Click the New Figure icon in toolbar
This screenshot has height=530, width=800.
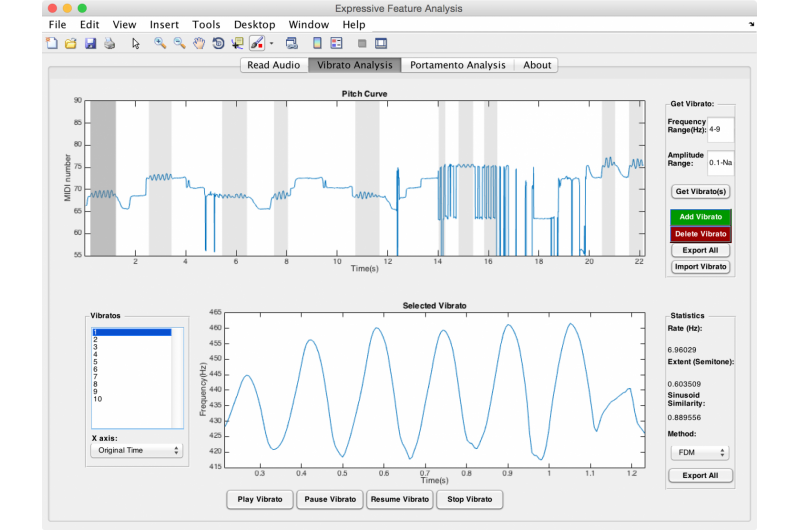[x=52, y=43]
